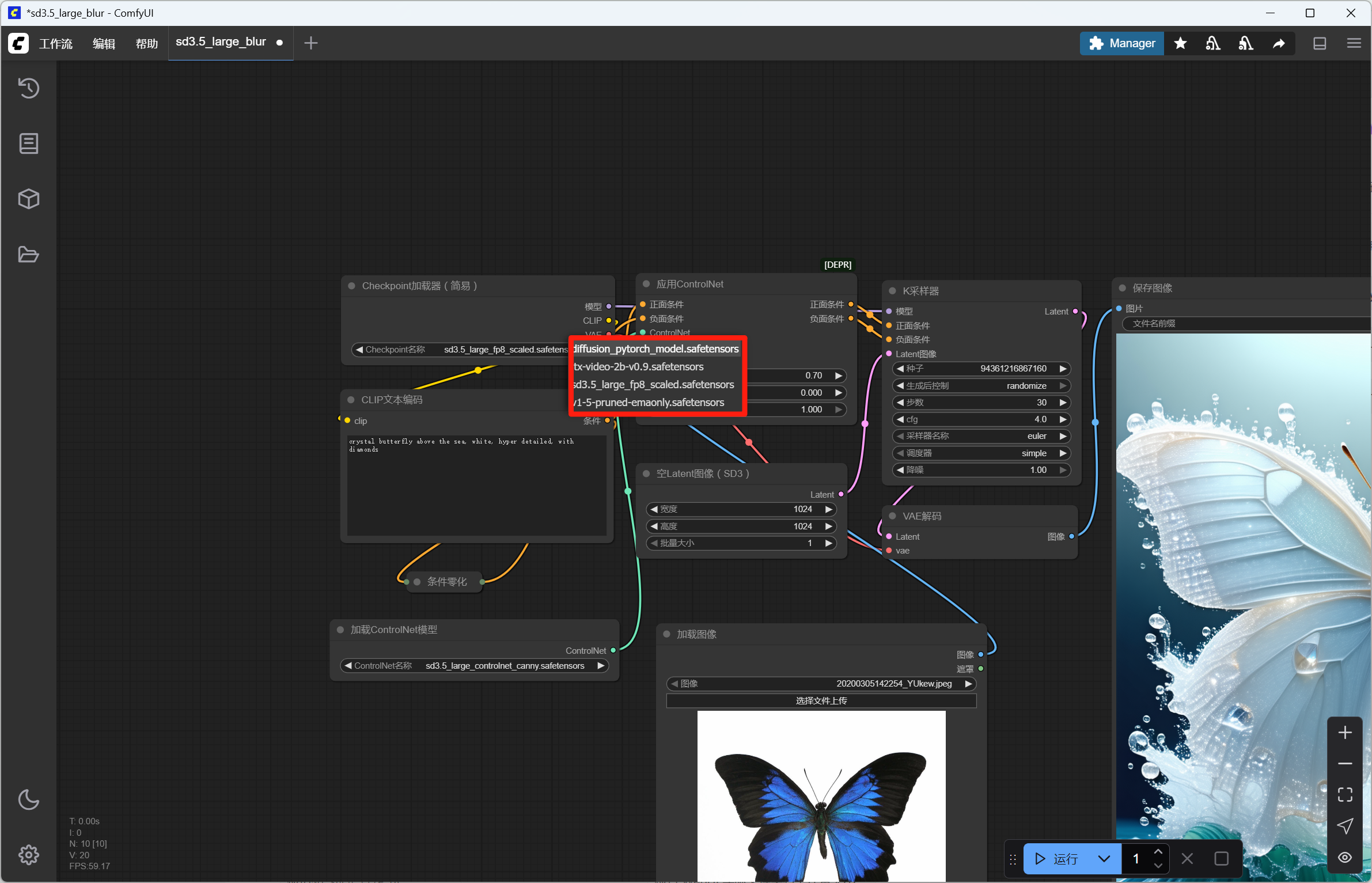Open the hamburger menu icon at top right

point(1354,43)
